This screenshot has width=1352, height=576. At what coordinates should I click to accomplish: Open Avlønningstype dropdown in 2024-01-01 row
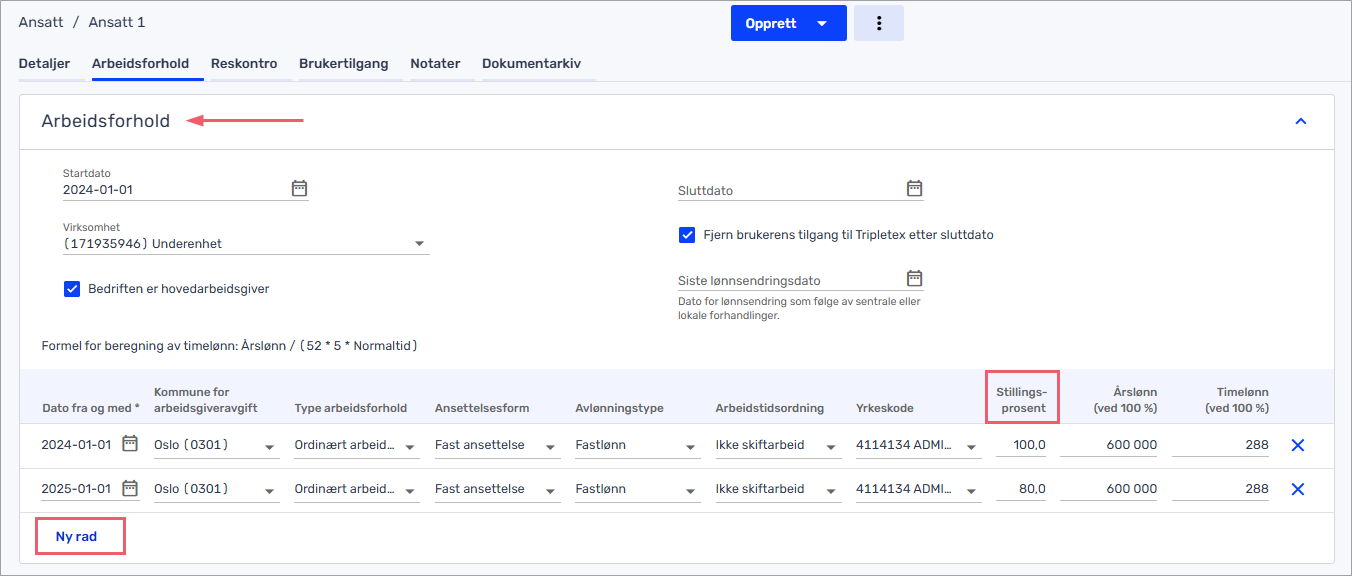pyautogui.click(x=637, y=446)
